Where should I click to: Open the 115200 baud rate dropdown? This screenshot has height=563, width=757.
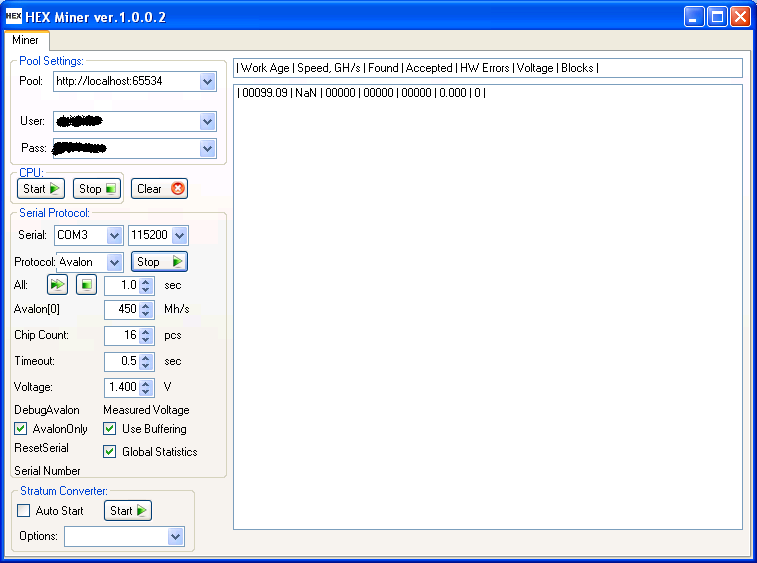[179, 236]
